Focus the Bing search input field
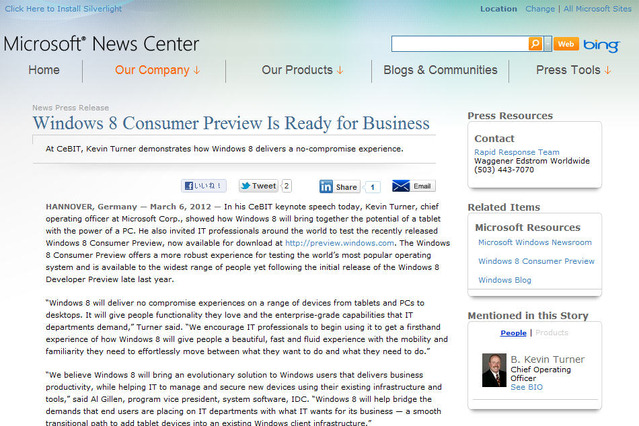The width and height of the screenshot is (639, 426). coord(460,44)
